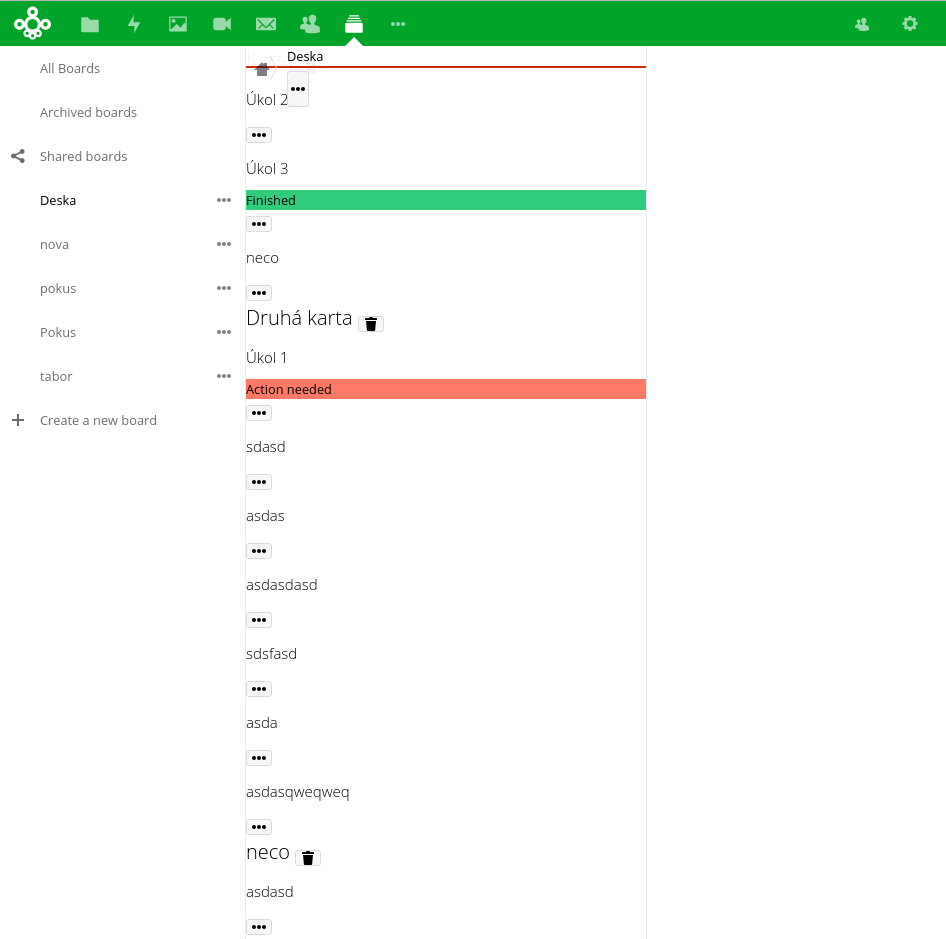Open the ellipsis menu below Action needed label

coord(259,413)
